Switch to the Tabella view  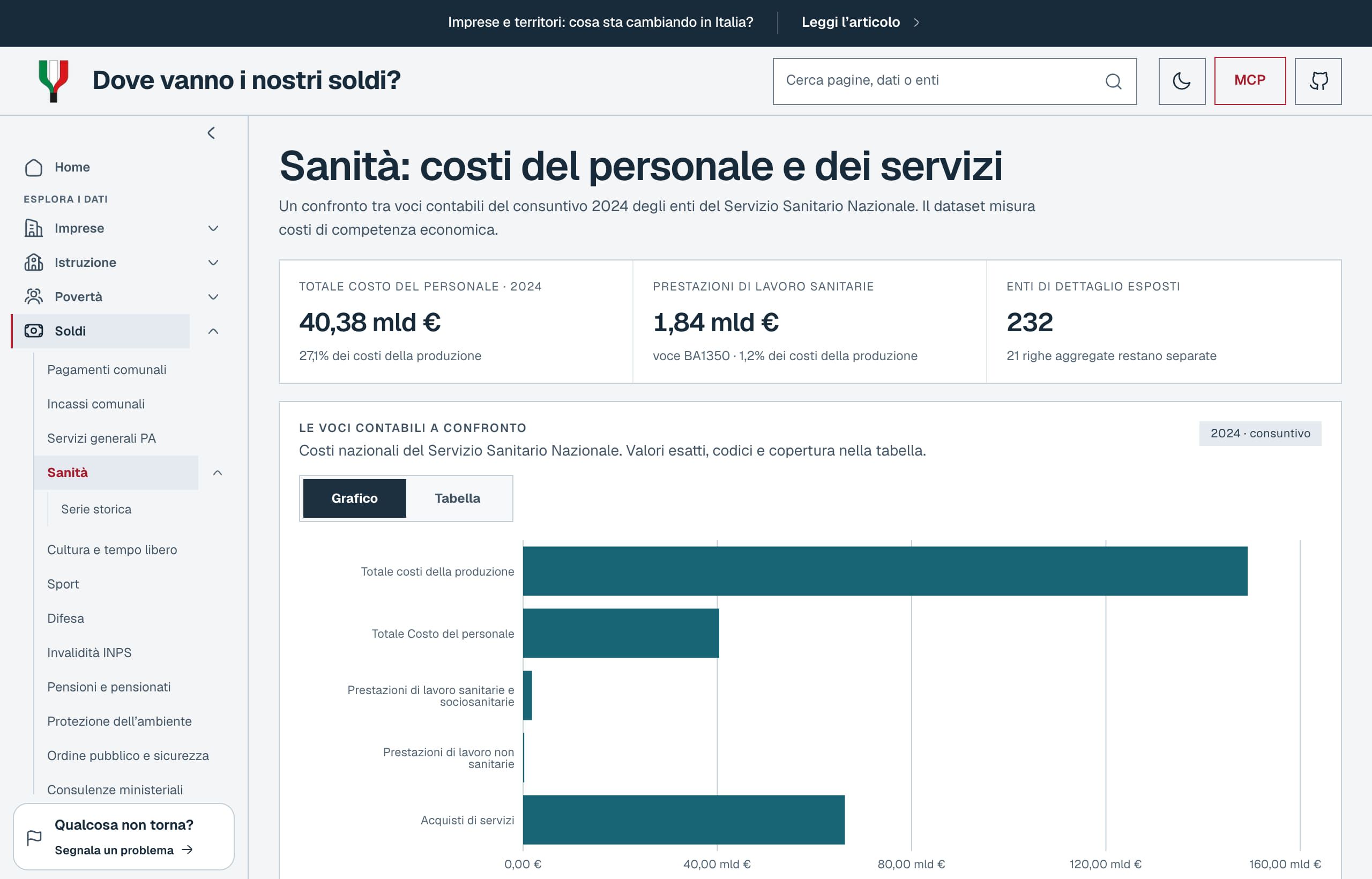pos(458,498)
